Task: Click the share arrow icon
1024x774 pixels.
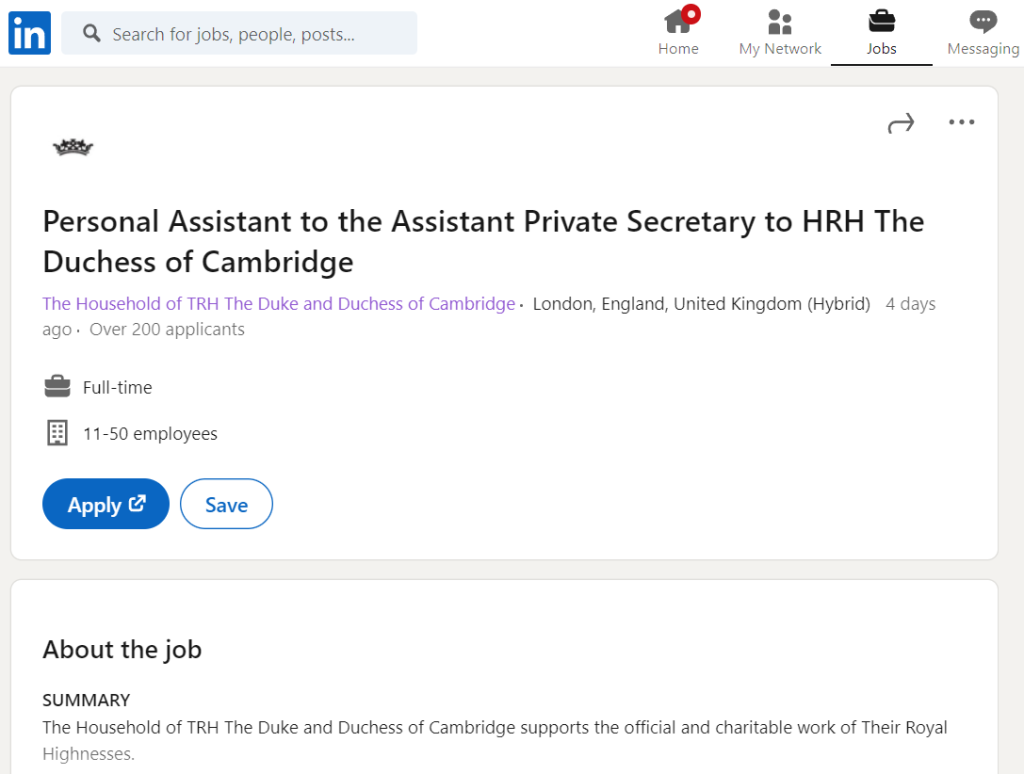Action: [901, 123]
